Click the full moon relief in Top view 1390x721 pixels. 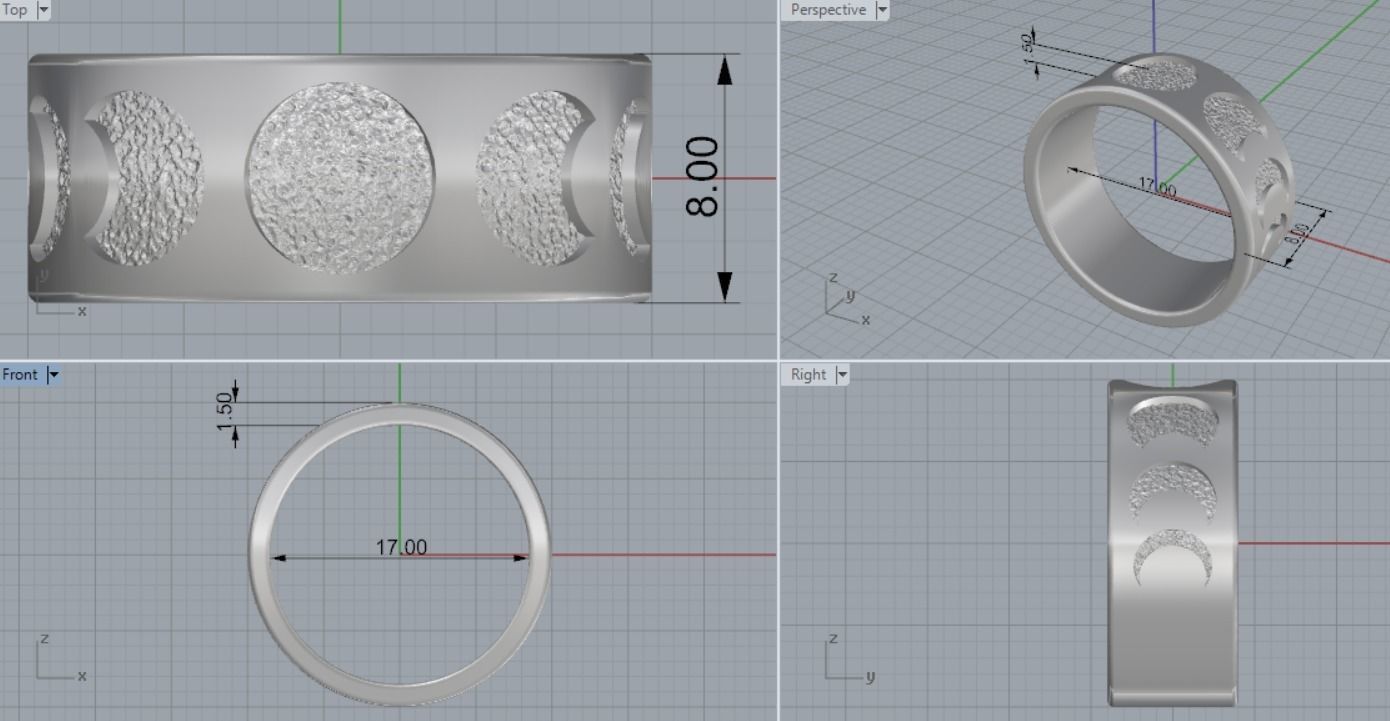coord(339,177)
